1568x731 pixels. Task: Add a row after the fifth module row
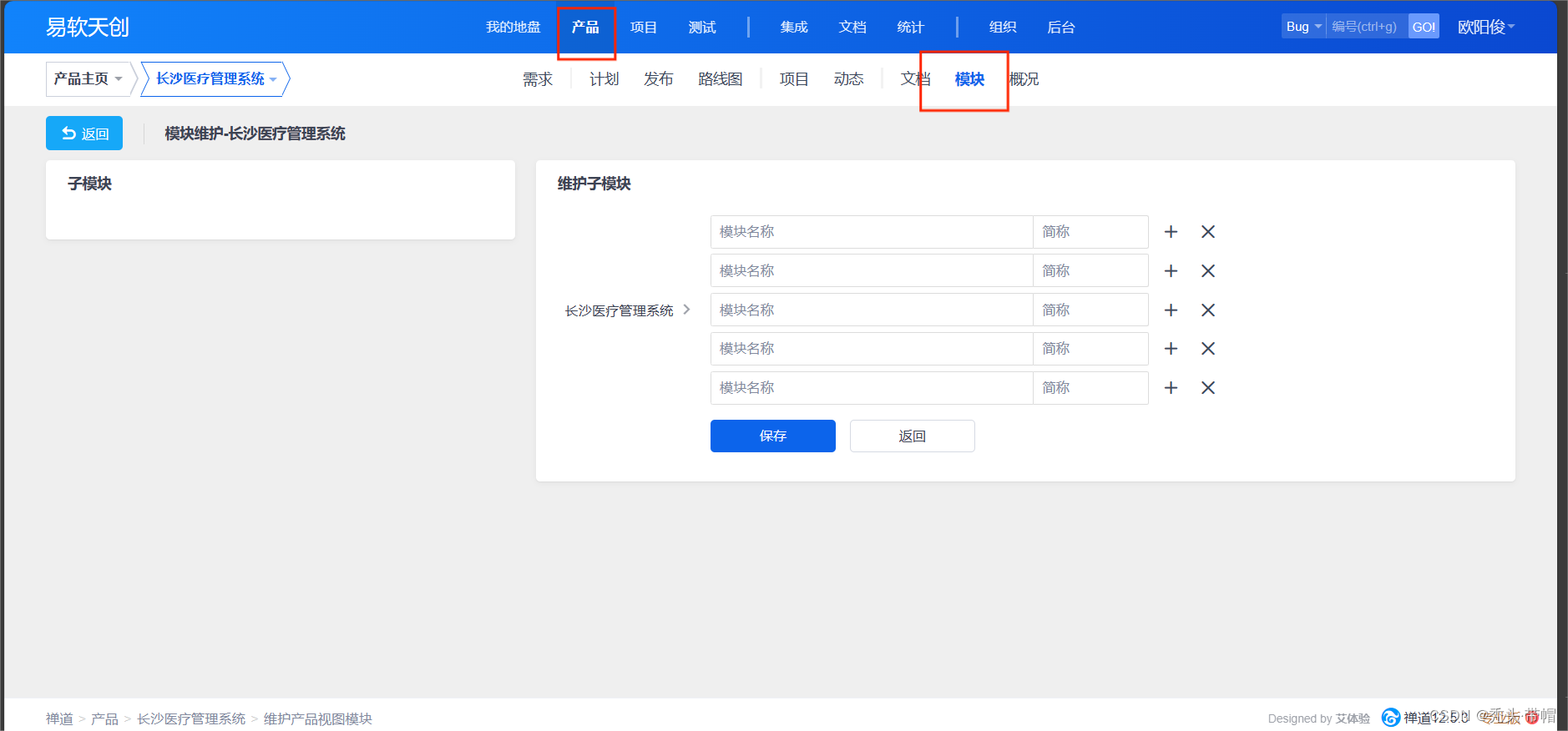coord(1171,388)
